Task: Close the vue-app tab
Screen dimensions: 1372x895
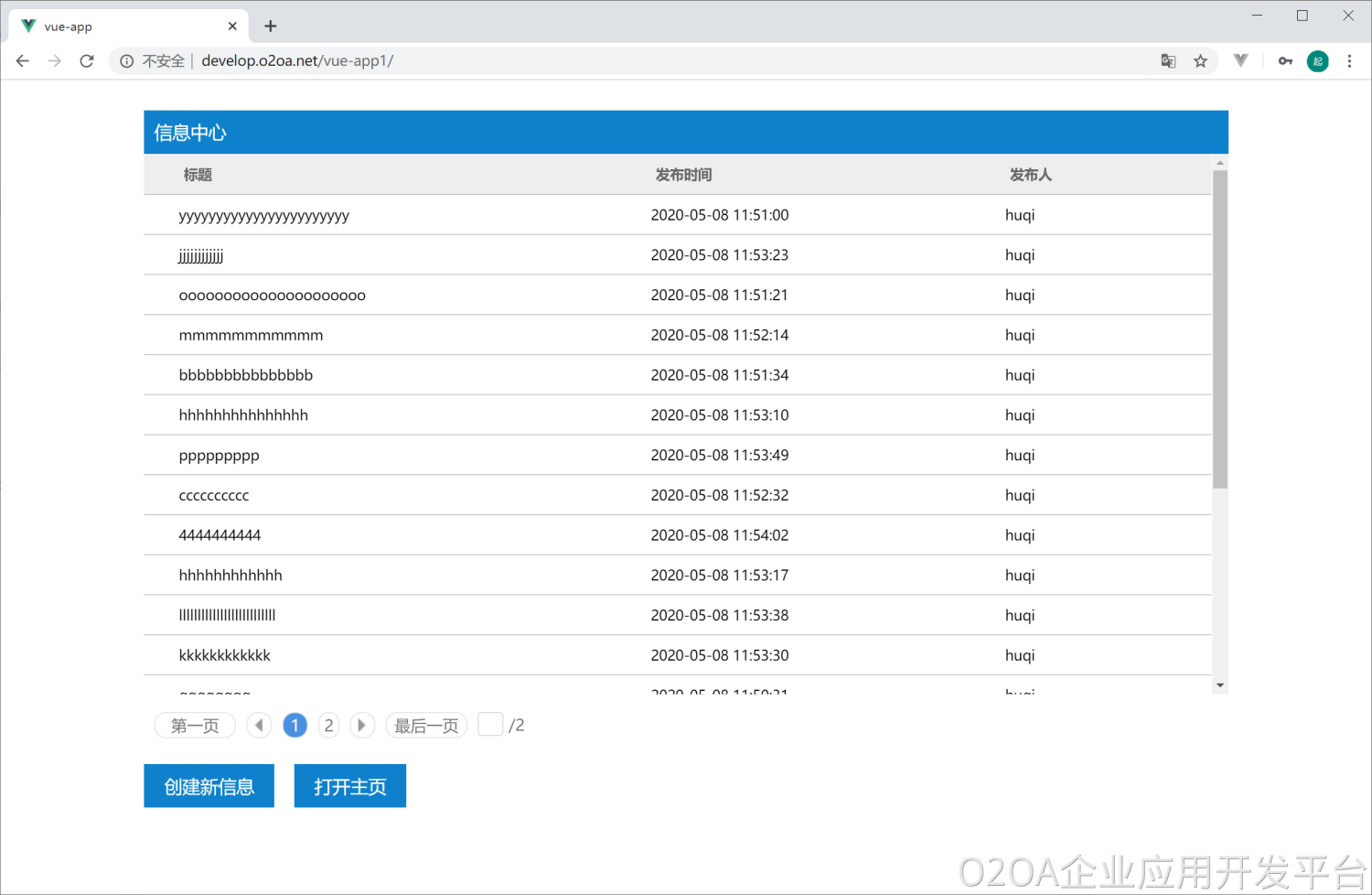Action: click(232, 27)
